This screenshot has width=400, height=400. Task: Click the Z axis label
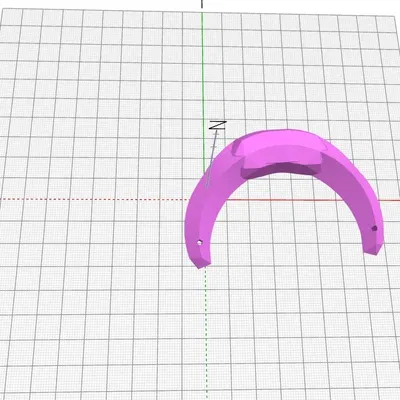click(x=218, y=125)
